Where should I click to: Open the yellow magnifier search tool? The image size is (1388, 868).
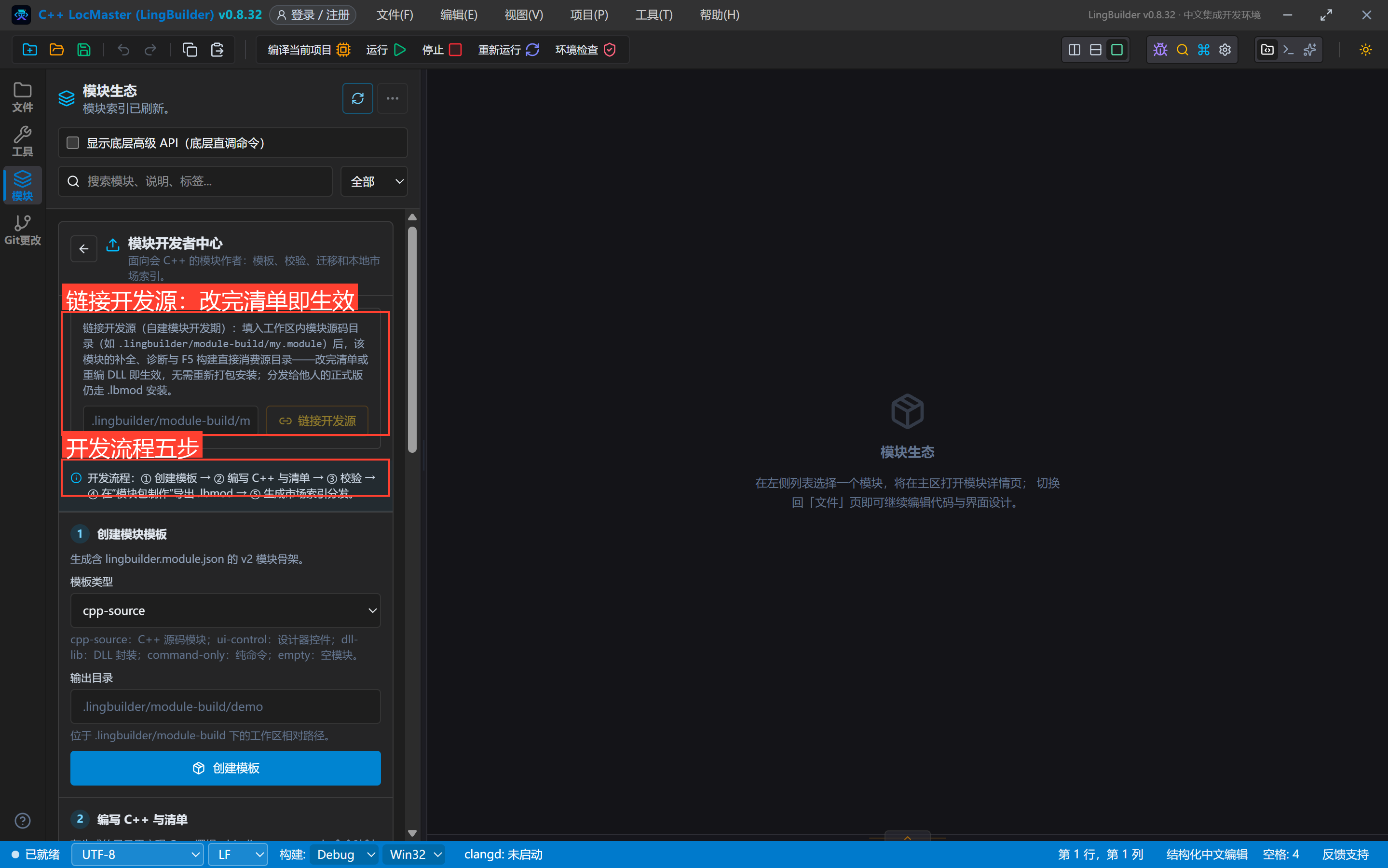coord(1183,50)
